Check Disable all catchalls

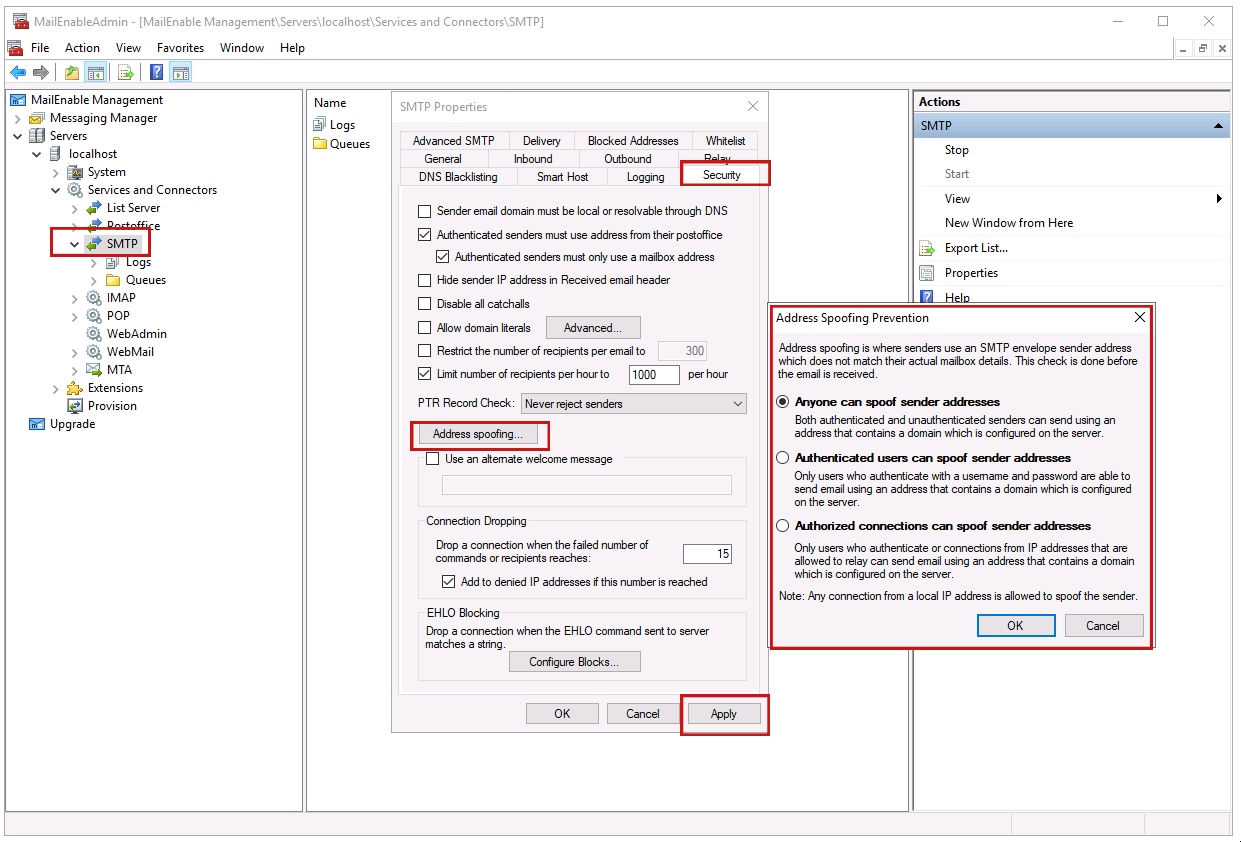tap(425, 304)
